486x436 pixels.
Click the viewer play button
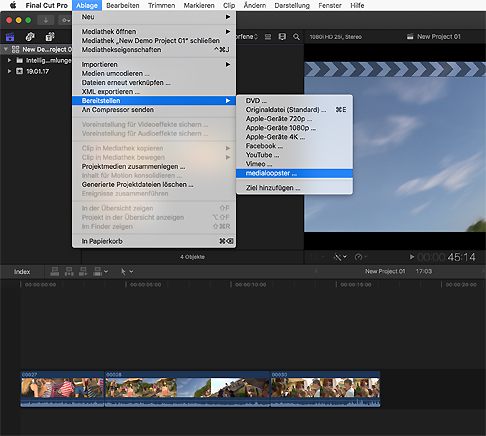[412, 257]
